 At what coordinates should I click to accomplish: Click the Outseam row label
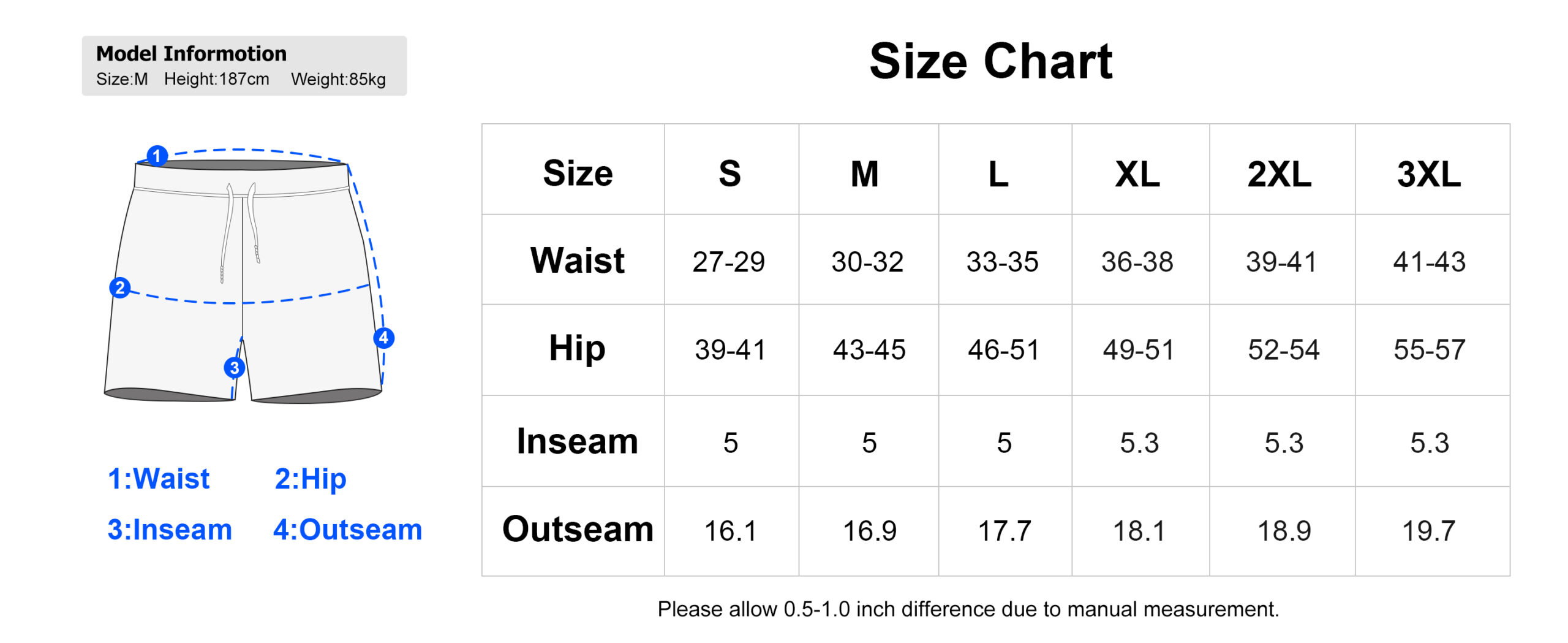tap(578, 530)
